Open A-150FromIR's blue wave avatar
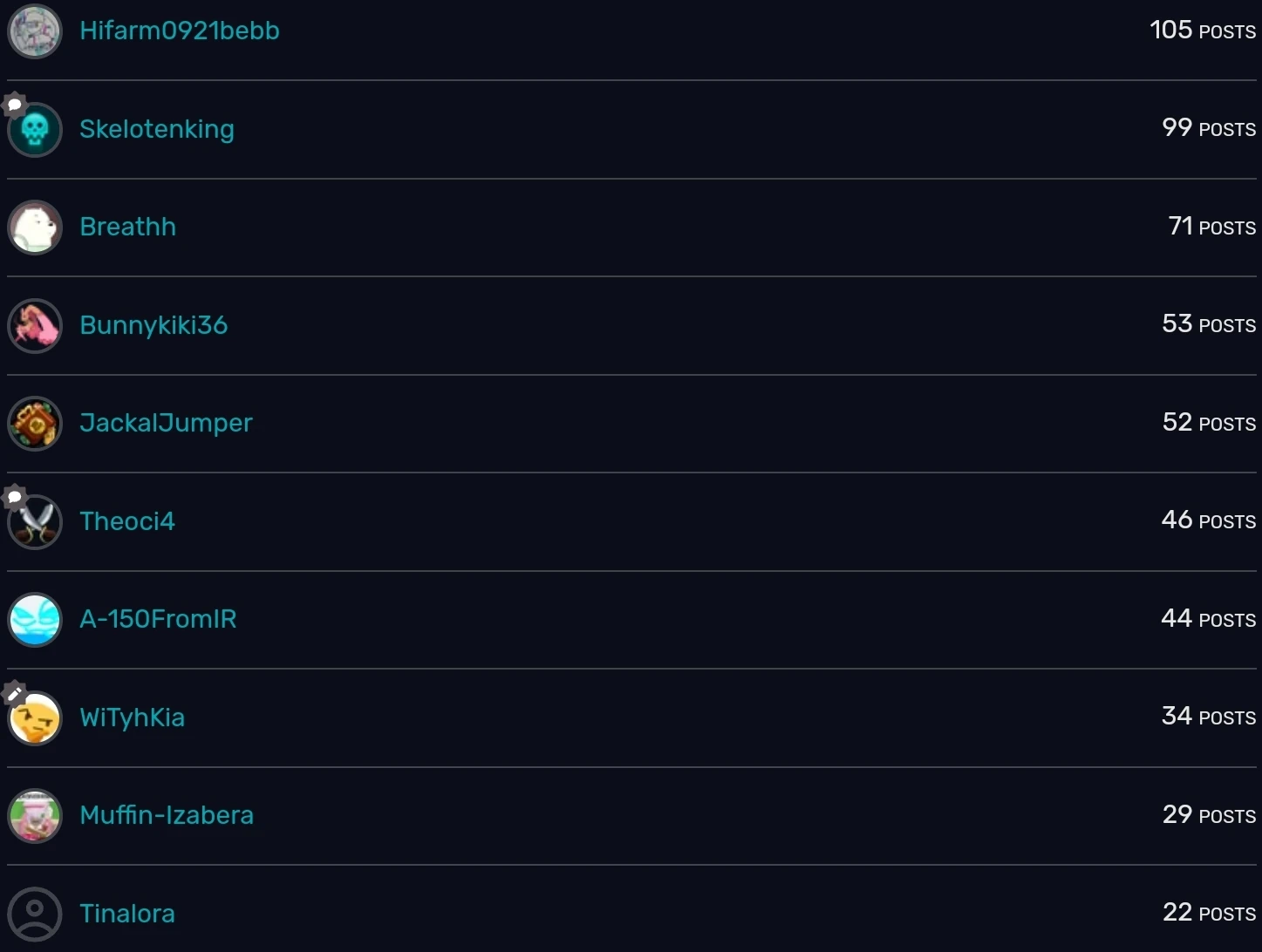Viewport: 1262px width, 952px height. [35, 620]
